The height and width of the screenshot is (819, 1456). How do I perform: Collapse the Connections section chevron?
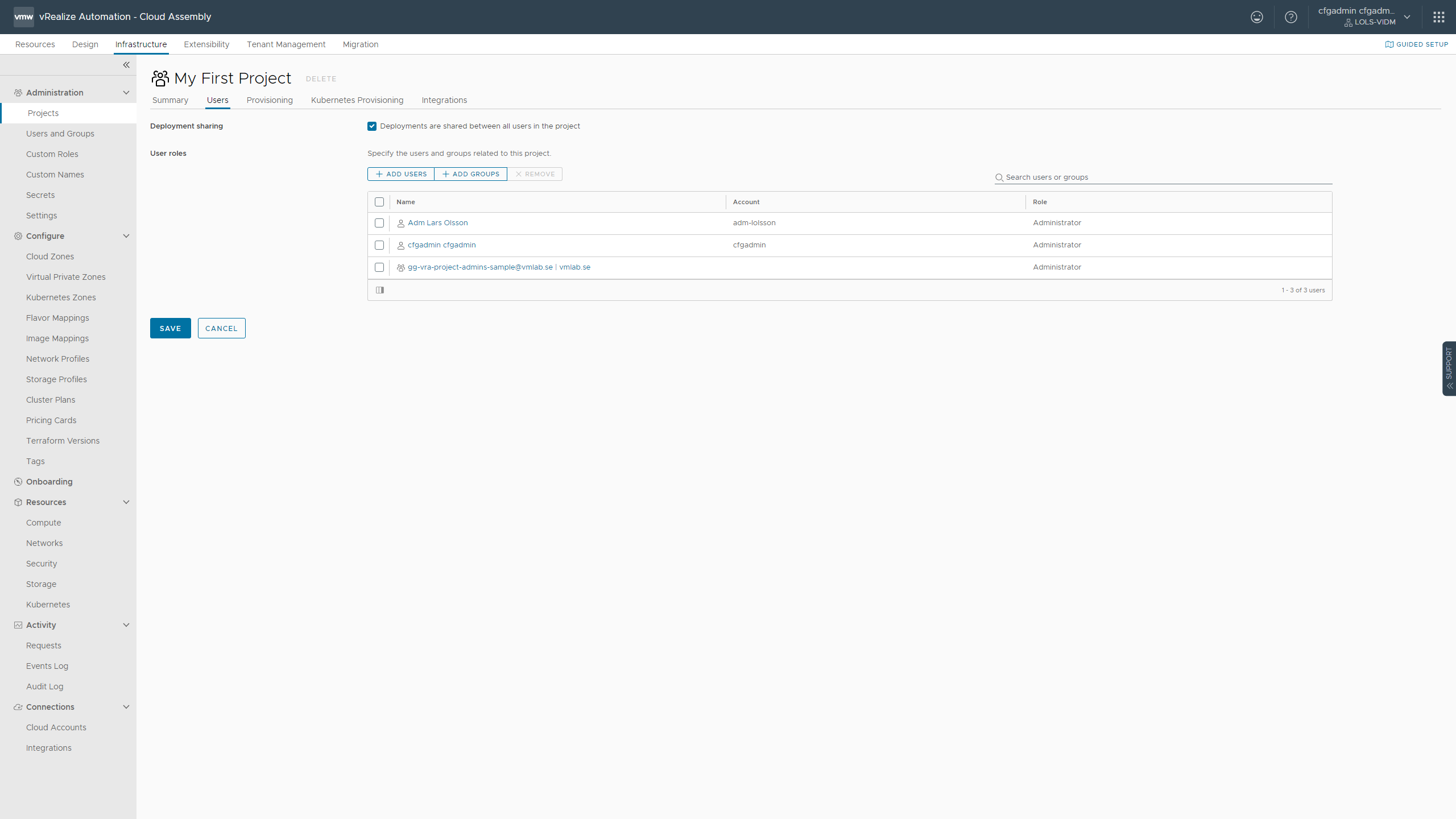pyautogui.click(x=126, y=707)
